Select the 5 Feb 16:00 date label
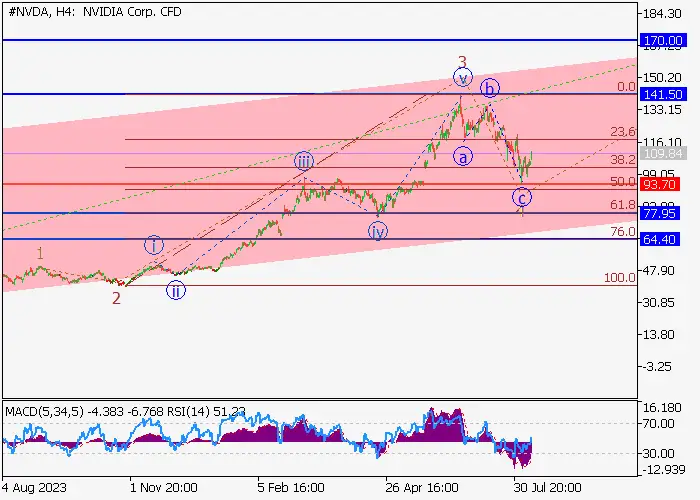 (291, 487)
